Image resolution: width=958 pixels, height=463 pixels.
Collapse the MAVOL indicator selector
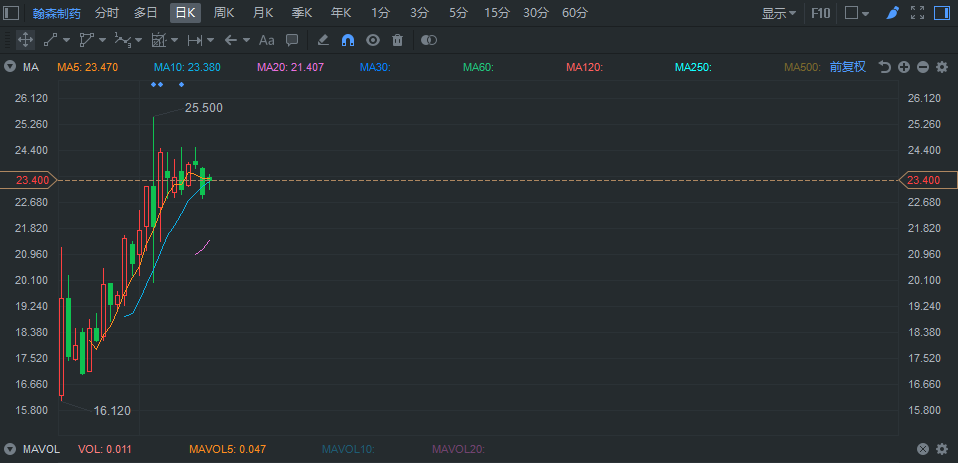point(10,450)
